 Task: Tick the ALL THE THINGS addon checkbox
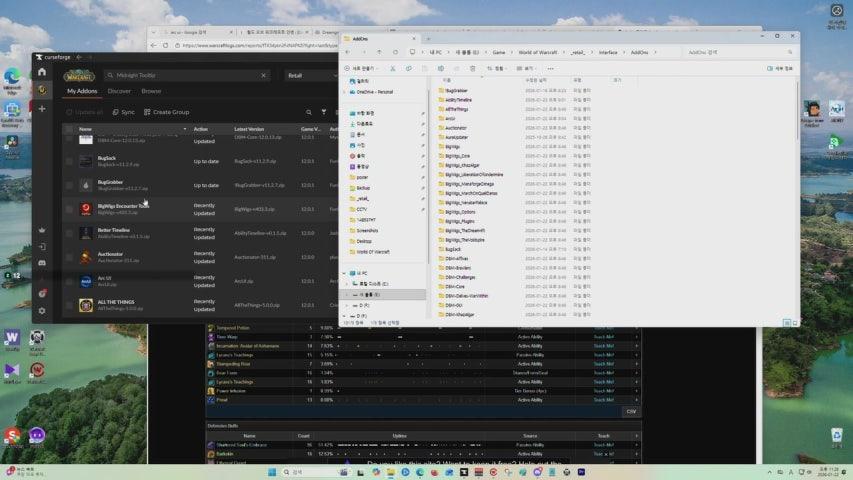69,305
